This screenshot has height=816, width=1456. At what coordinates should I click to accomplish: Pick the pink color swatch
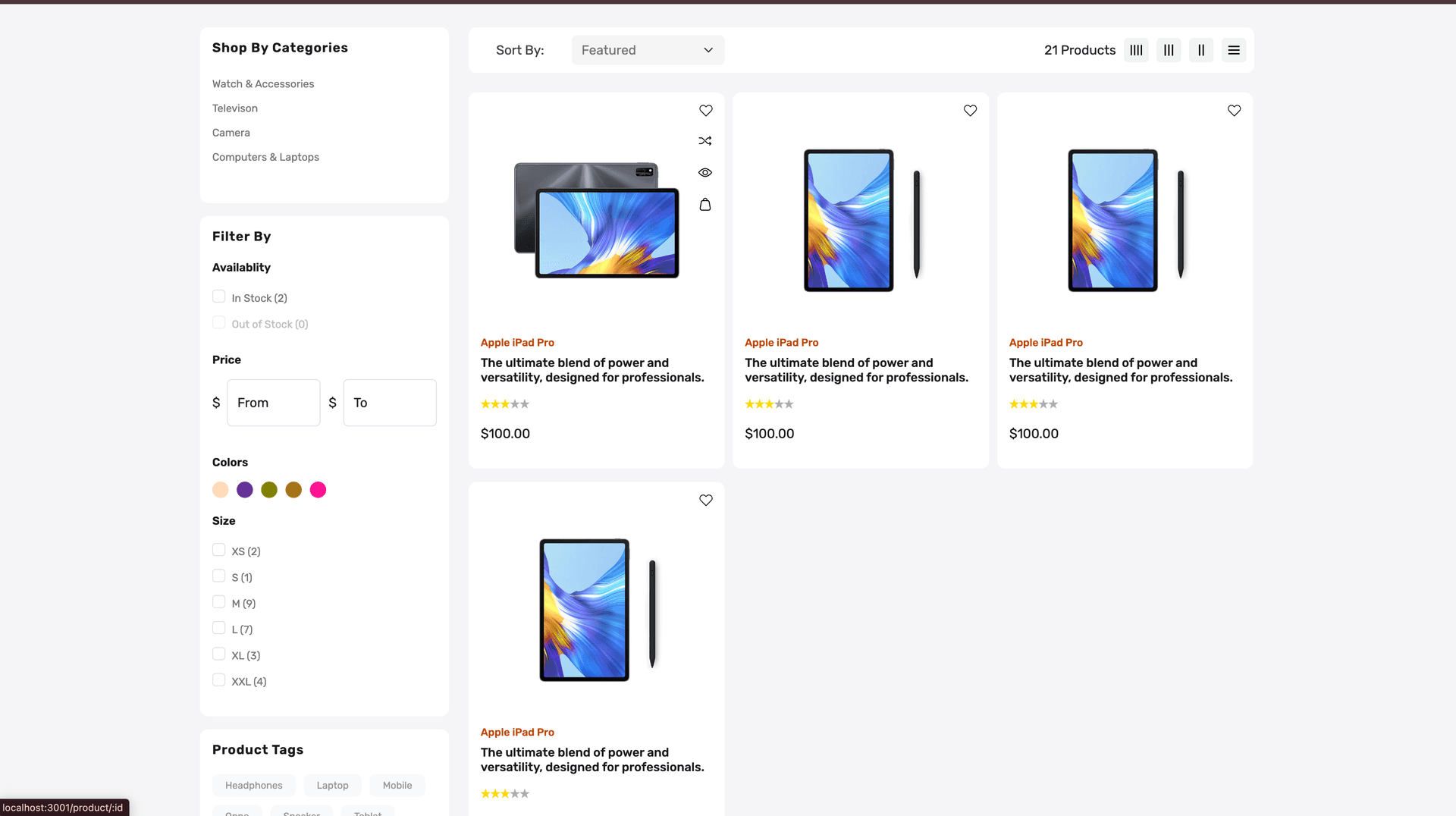(318, 490)
